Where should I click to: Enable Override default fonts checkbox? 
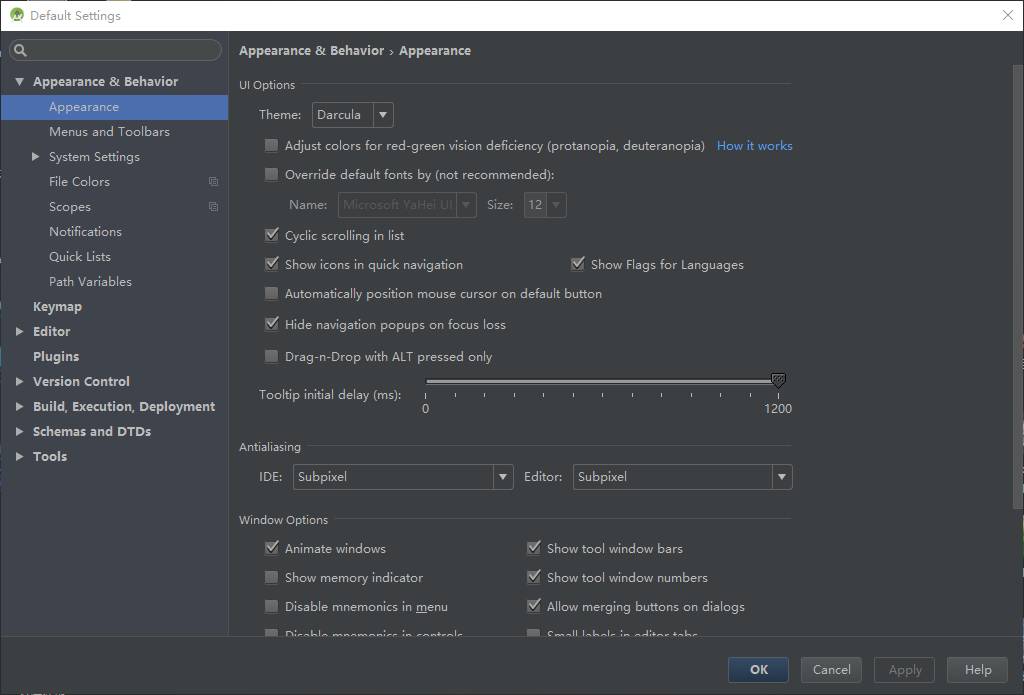pos(271,174)
